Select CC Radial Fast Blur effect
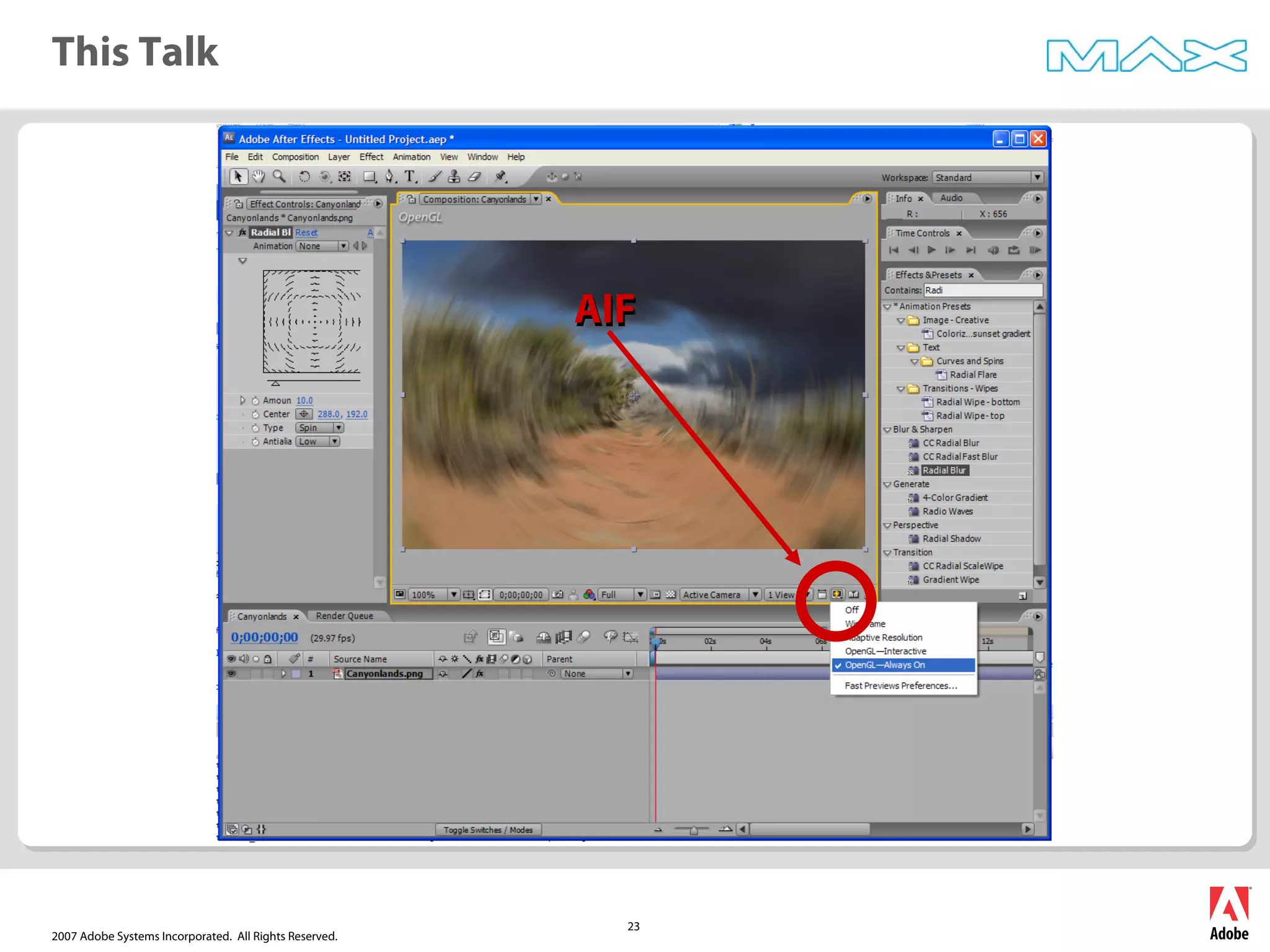The height and width of the screenshot is (952, 1270). (x=960, y=457)
